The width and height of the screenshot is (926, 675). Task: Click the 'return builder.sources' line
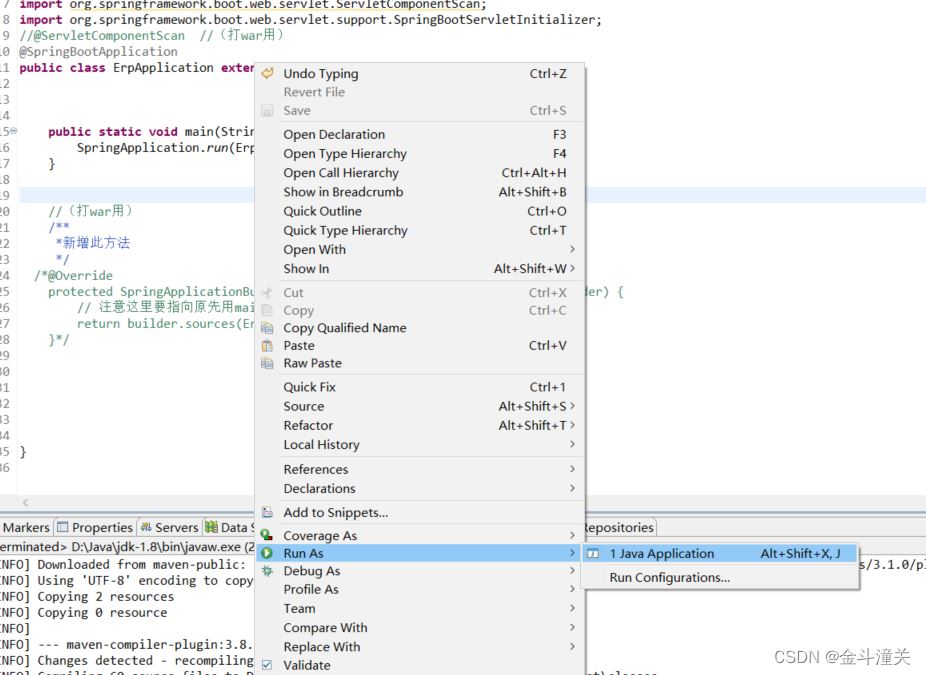click(166, 323)
